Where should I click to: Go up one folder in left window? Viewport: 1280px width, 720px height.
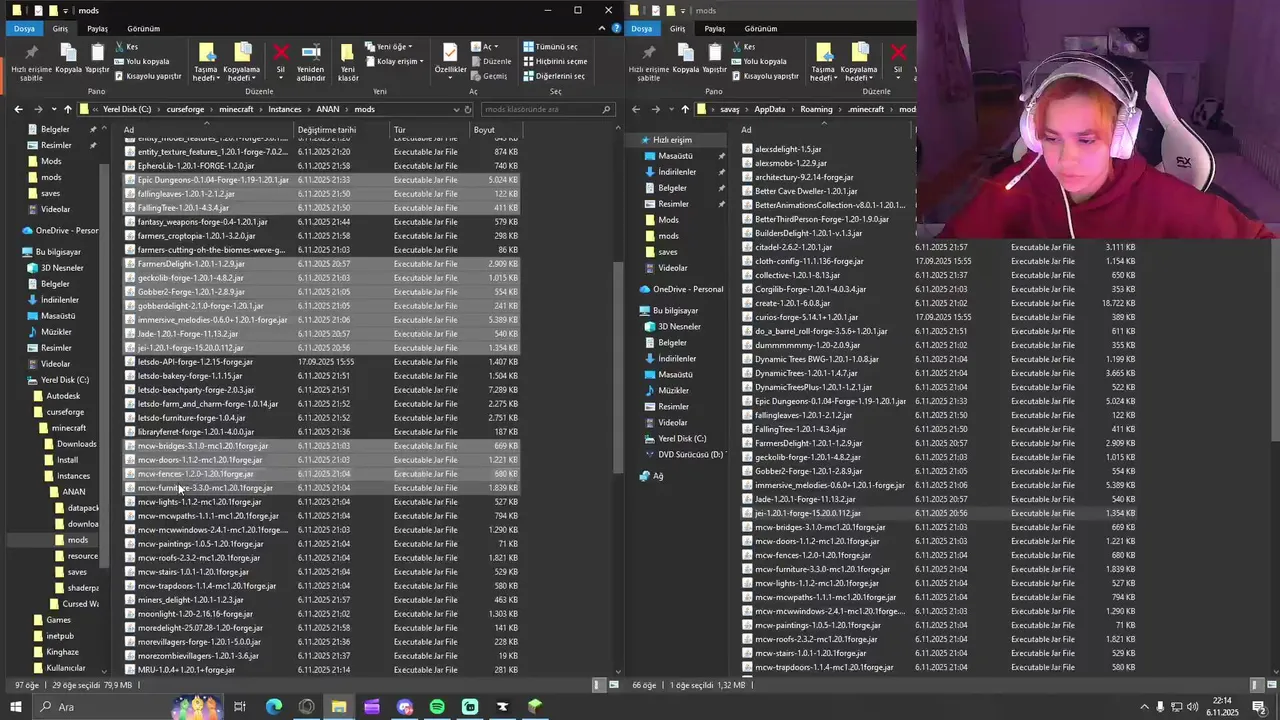pyautogui.click(x=67, y=109)
